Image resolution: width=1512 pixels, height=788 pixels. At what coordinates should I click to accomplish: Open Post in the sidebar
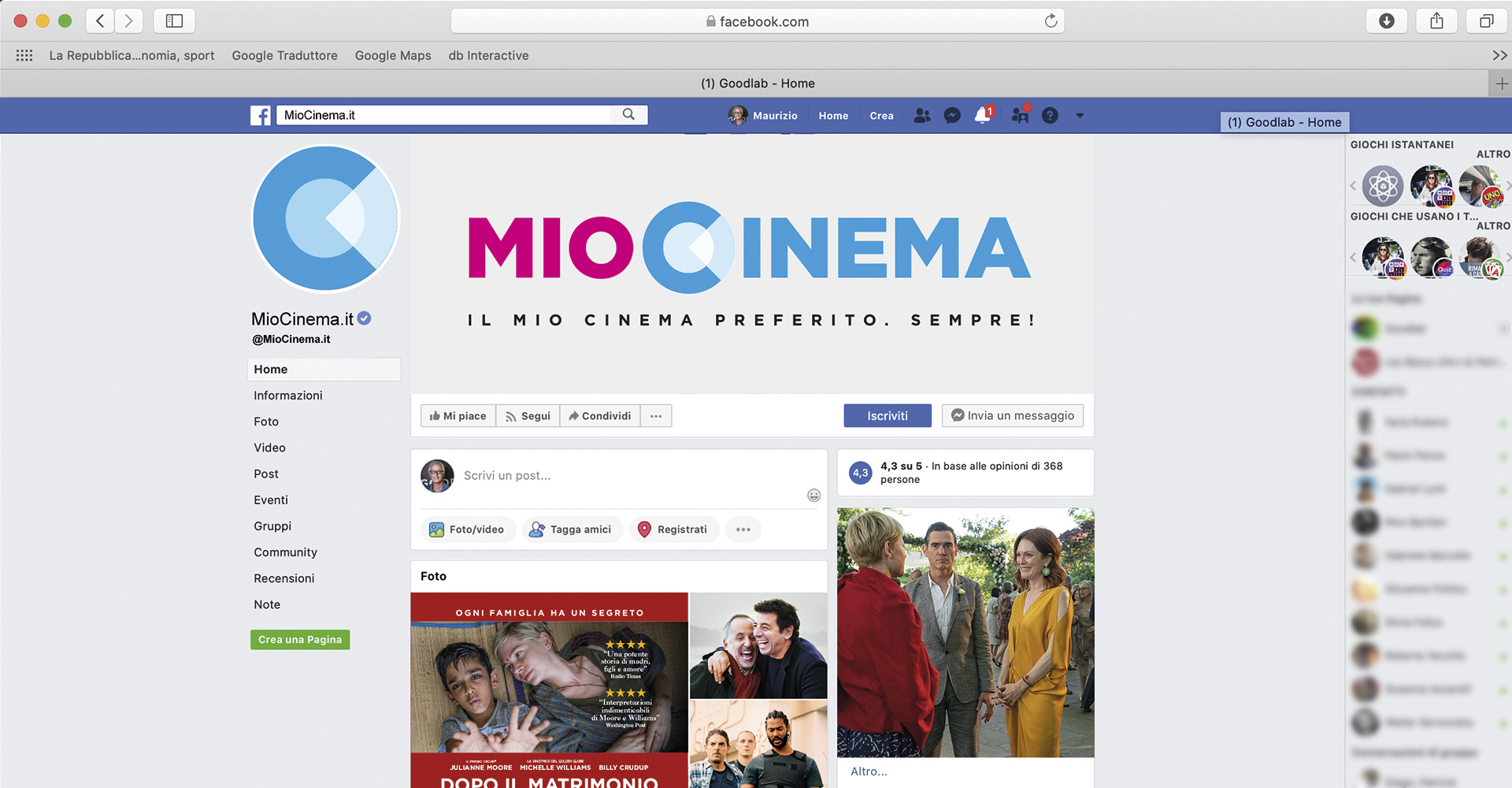click(x=266, y=474)
